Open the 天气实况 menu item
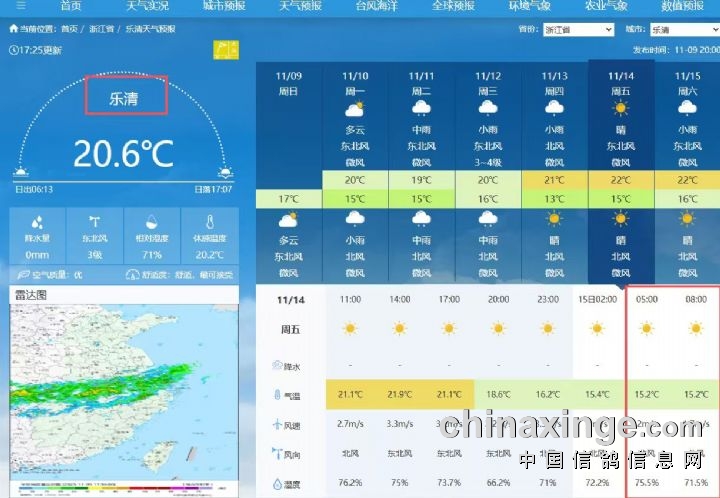720x498 pixels. [147, 6]
